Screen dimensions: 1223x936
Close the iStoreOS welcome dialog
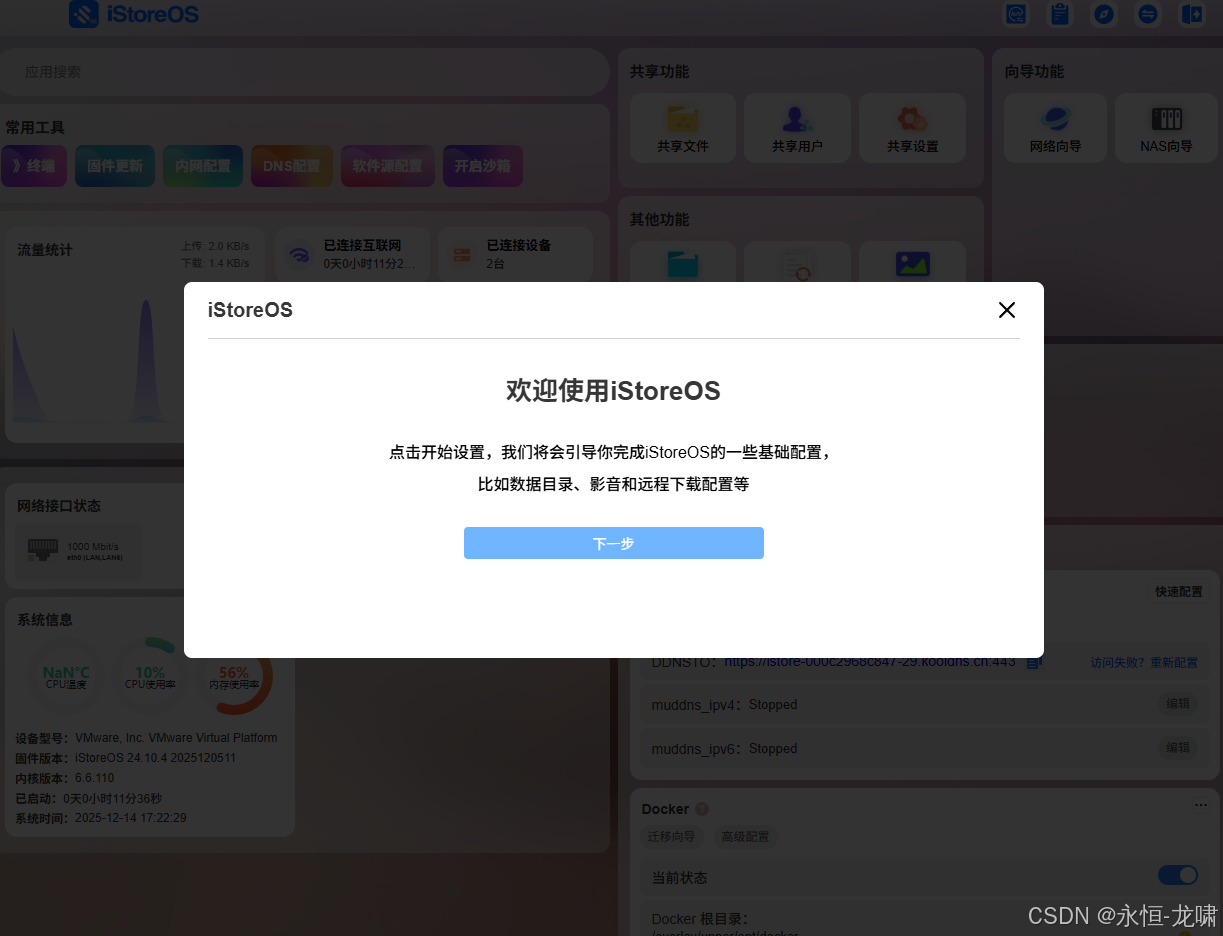(1007, 310)
